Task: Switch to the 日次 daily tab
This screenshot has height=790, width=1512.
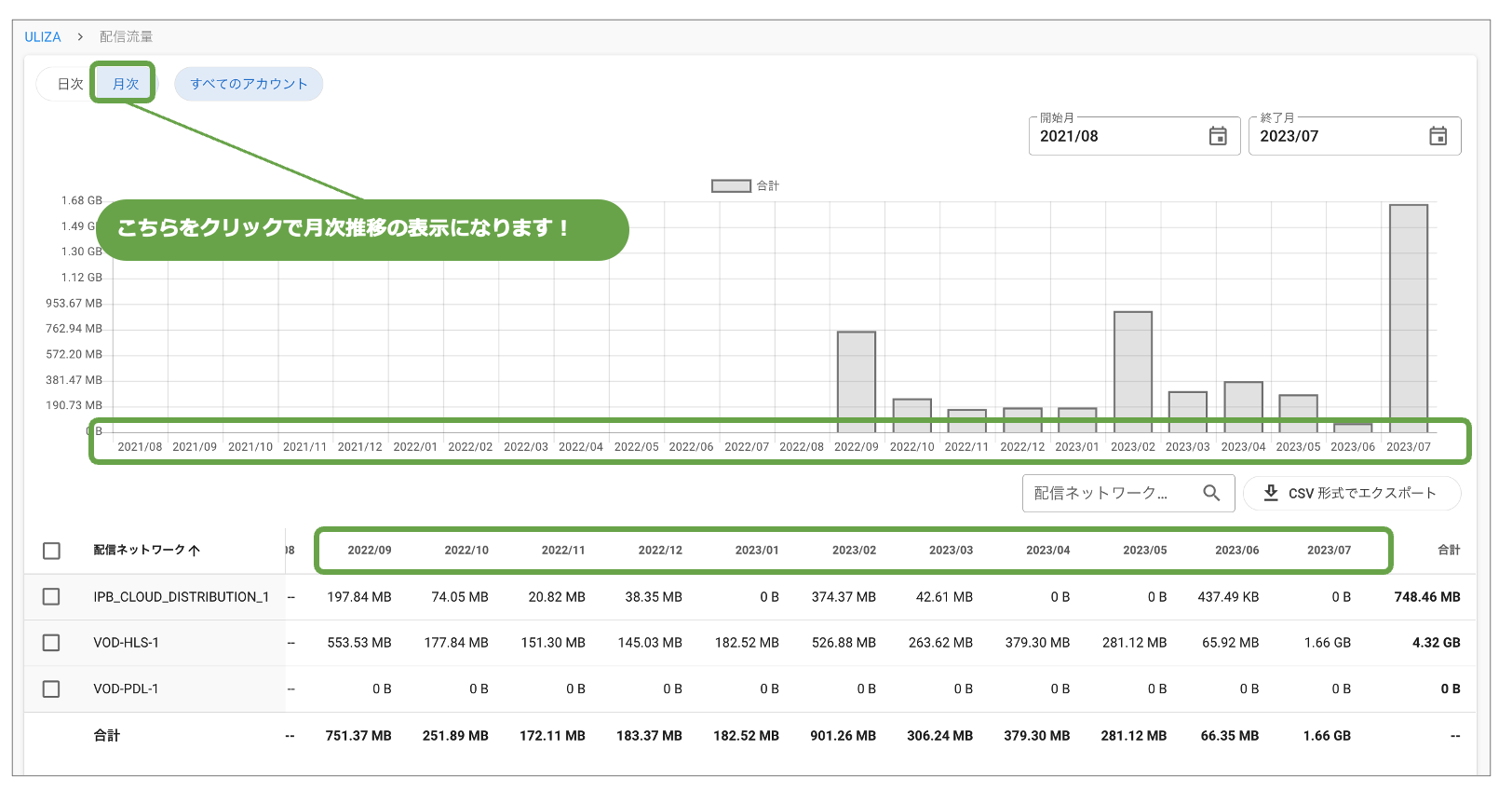Action: (x=70, y=84)
